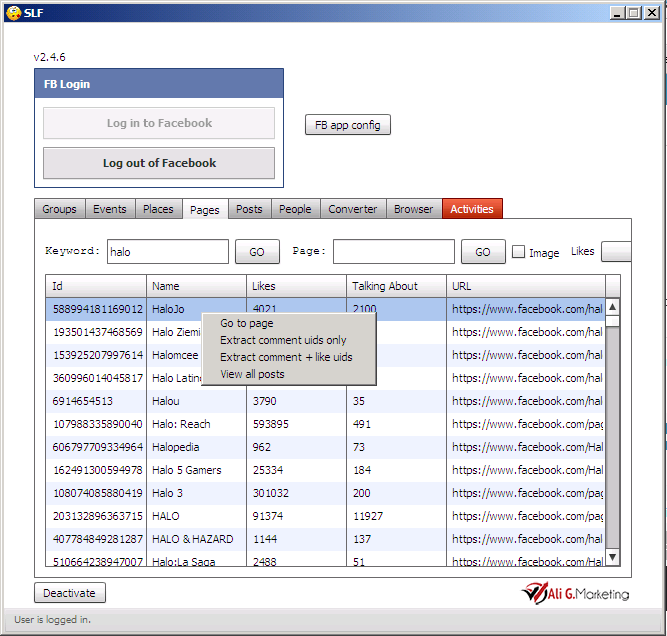Click GO button next to Page field
The image size is (667, 636).
pos(483,252)
